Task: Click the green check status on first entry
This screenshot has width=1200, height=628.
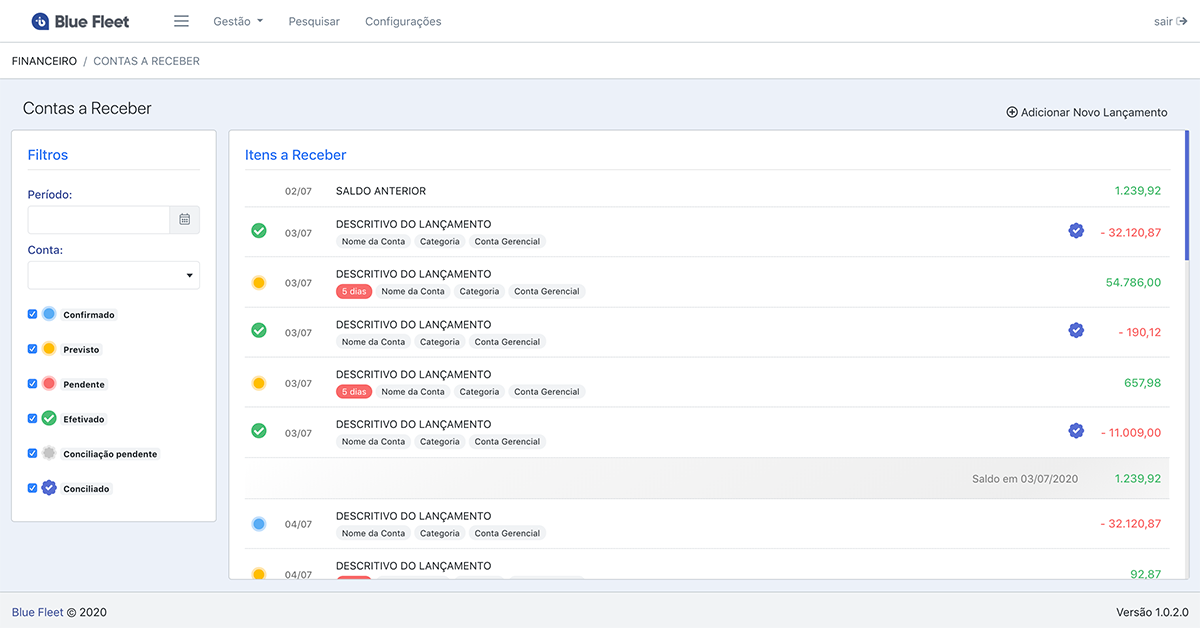Action: tap(259, 232)
